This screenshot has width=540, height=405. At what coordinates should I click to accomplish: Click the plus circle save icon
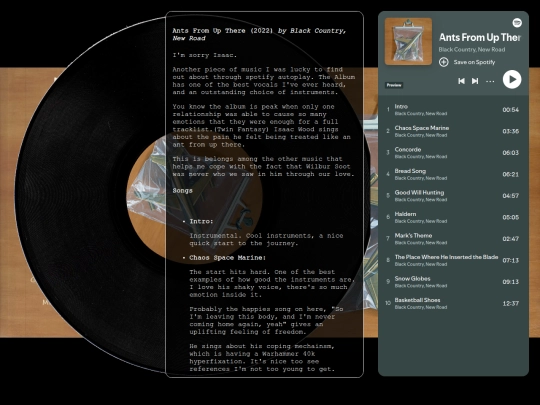(x=444, y=62)
